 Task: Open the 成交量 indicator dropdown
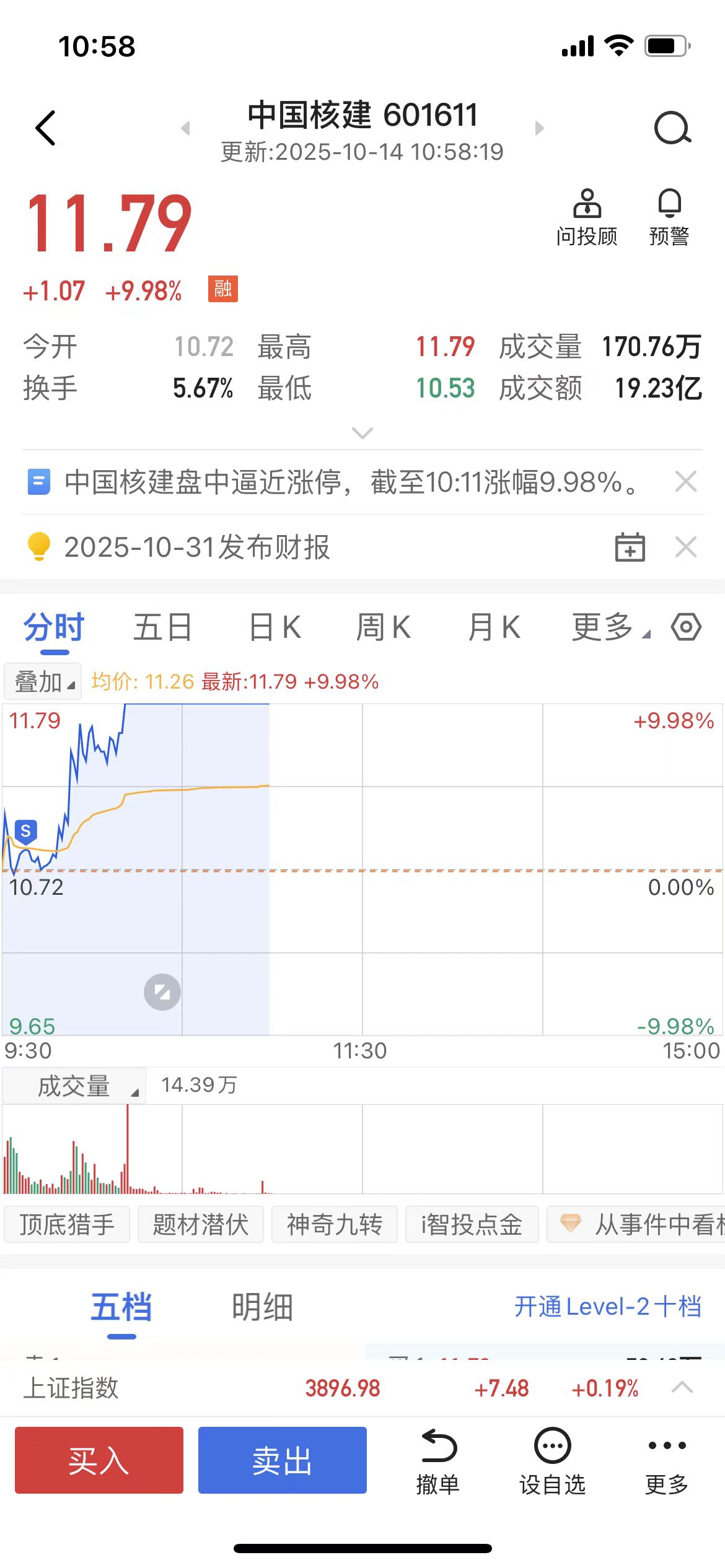click(x=74, y=1086)
